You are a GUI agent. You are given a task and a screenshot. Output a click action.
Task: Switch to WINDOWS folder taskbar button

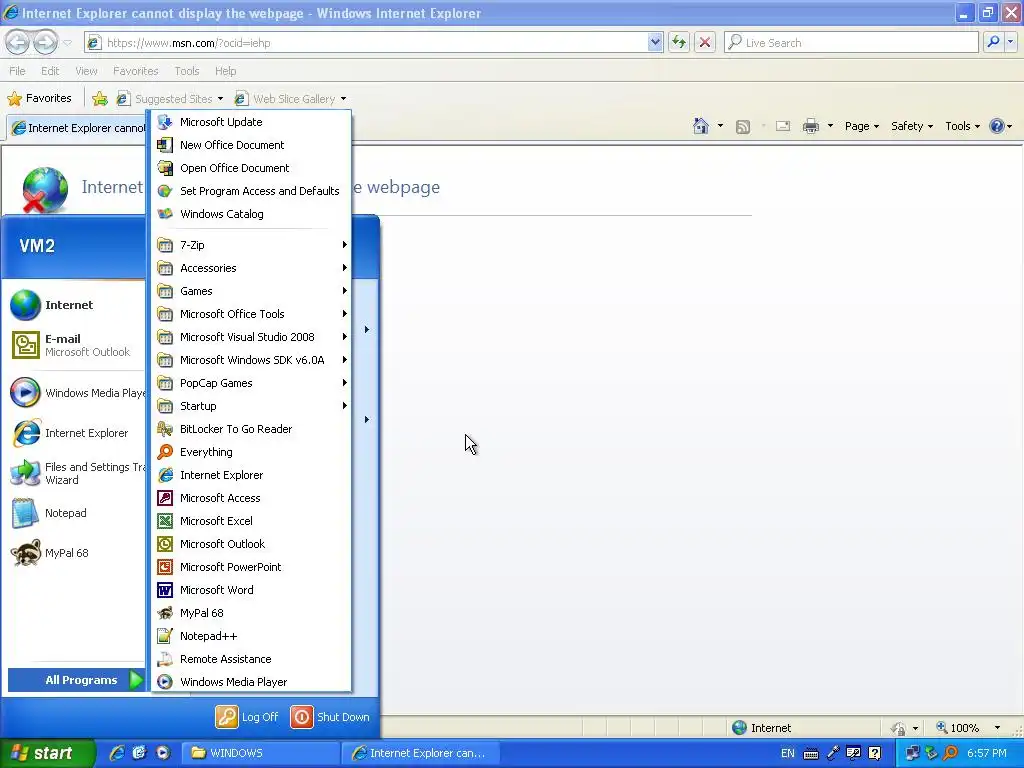coord(263,753)
